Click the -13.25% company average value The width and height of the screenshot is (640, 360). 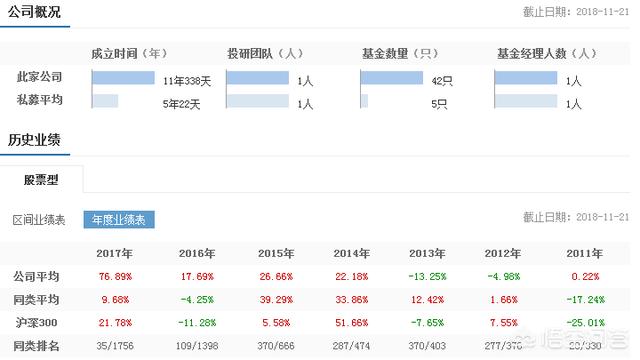(427, 277)
